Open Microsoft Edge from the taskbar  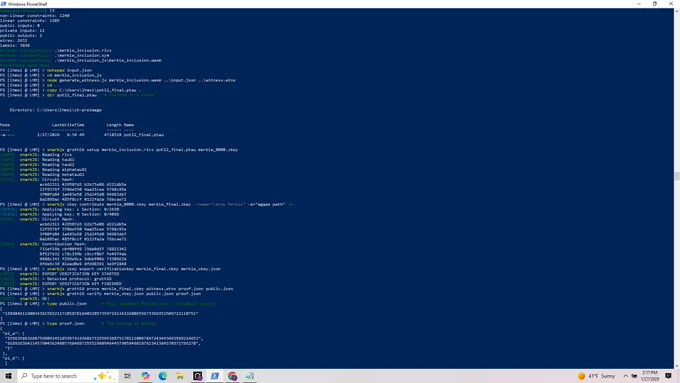pyautogui.click(x=163, y=376)
